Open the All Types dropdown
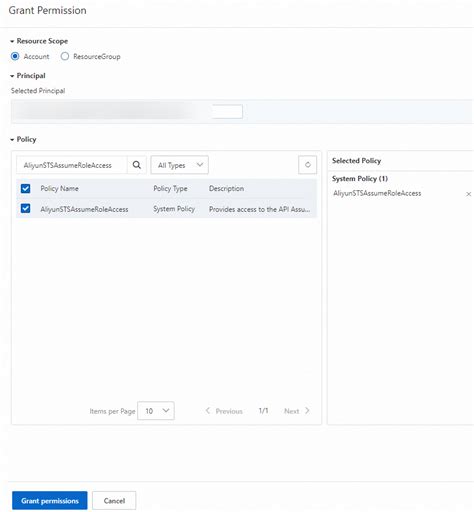Viewport: 474px width, 512px height. [180, 165]
